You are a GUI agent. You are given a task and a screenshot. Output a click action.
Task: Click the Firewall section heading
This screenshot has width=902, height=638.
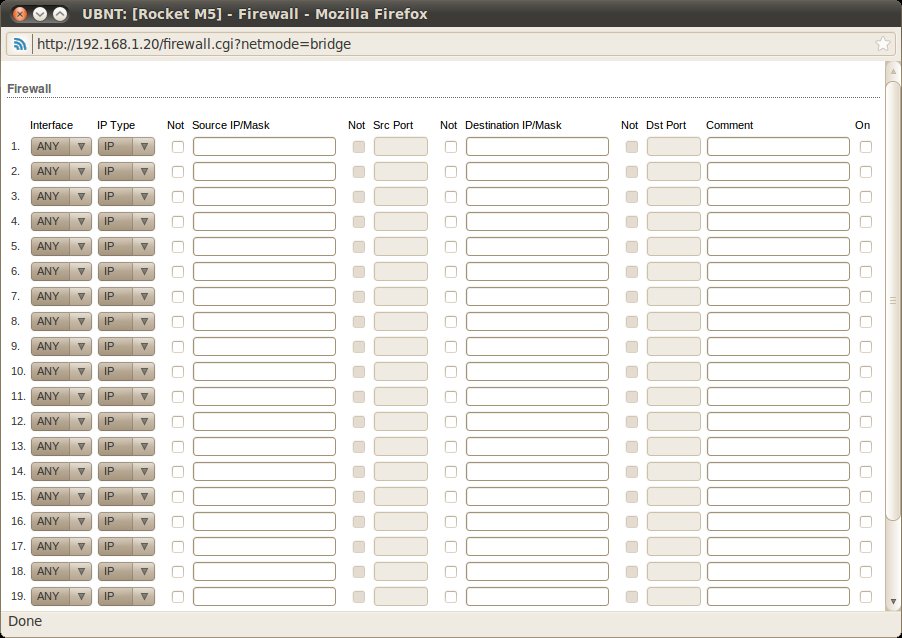[29, 89]
